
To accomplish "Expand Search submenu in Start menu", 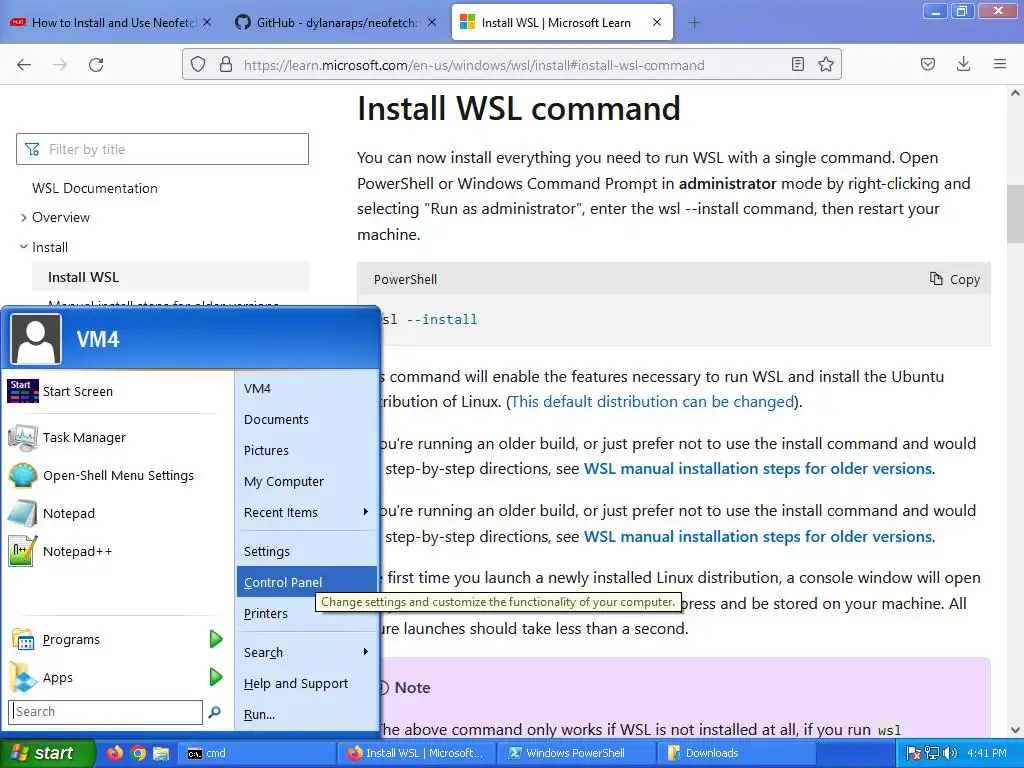I will tap(306, 652).
